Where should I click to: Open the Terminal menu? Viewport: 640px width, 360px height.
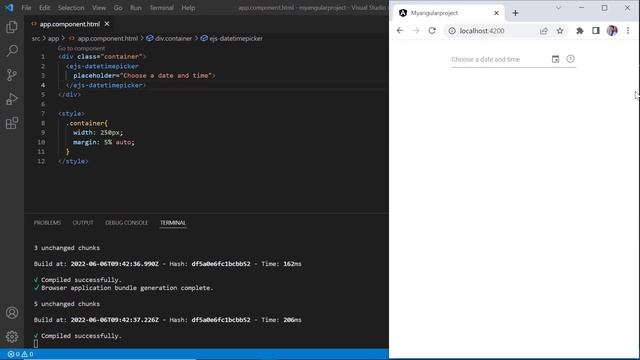(x=161, y=8)
